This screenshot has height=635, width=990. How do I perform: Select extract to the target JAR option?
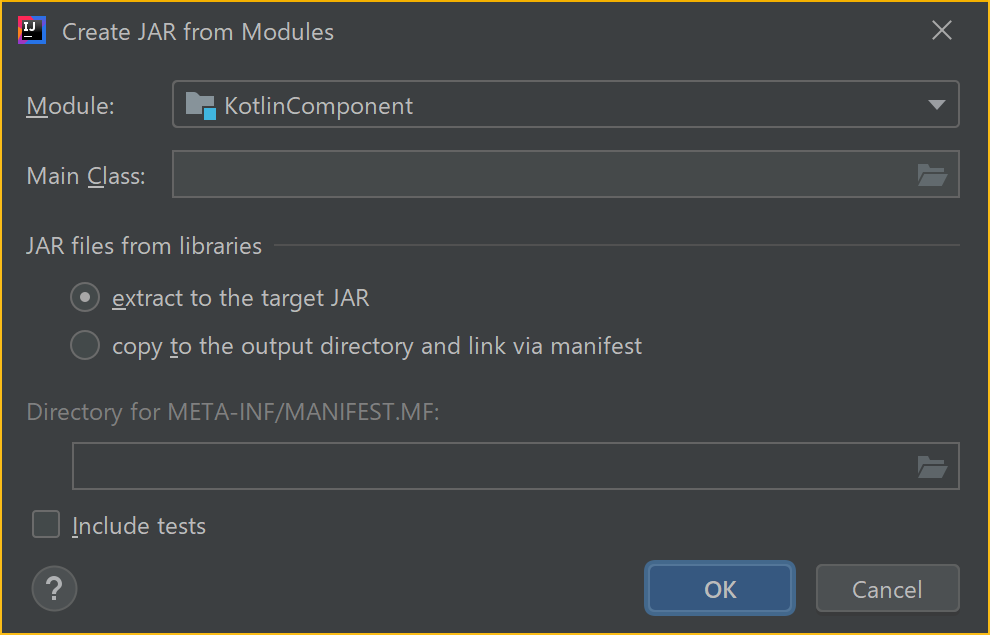(x=85, y=297)
